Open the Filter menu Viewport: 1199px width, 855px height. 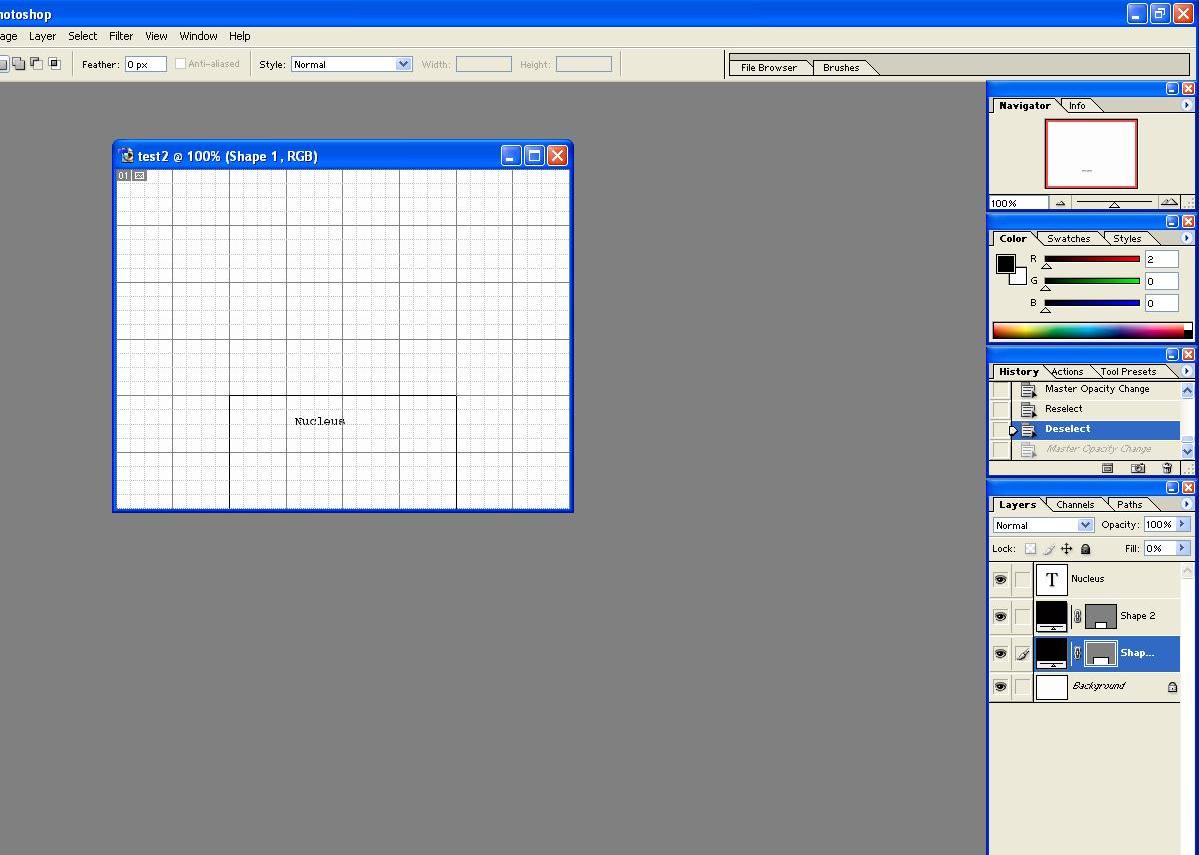coord(120,36)
